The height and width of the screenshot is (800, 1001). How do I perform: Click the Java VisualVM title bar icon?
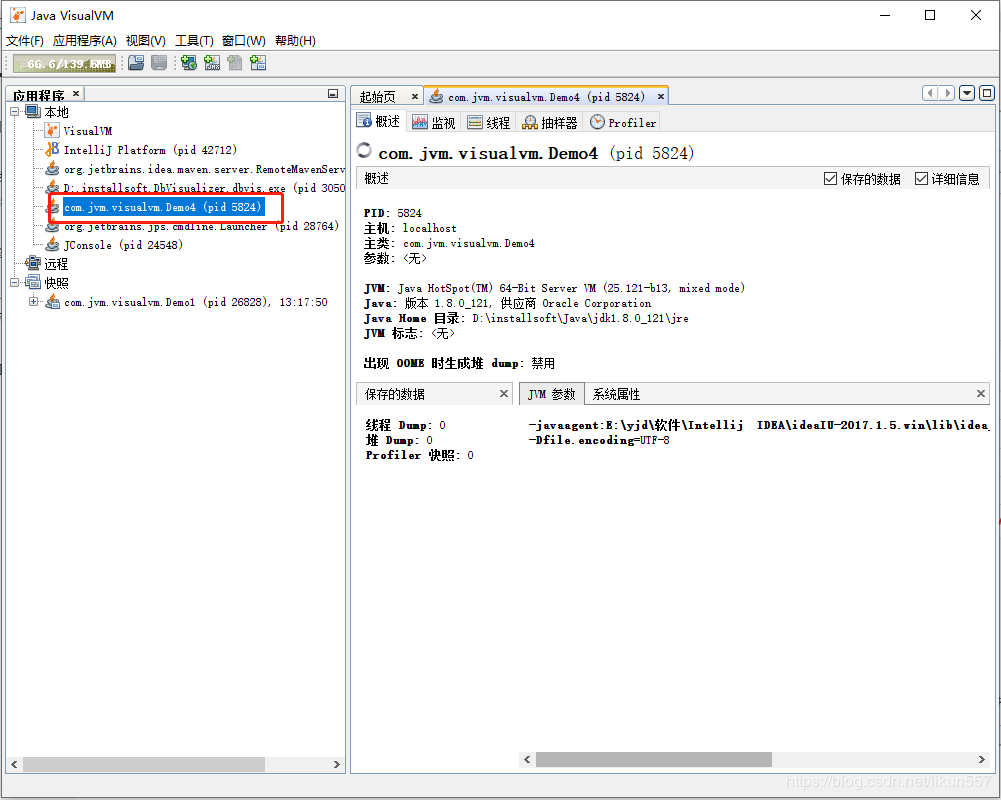[18, 15]
